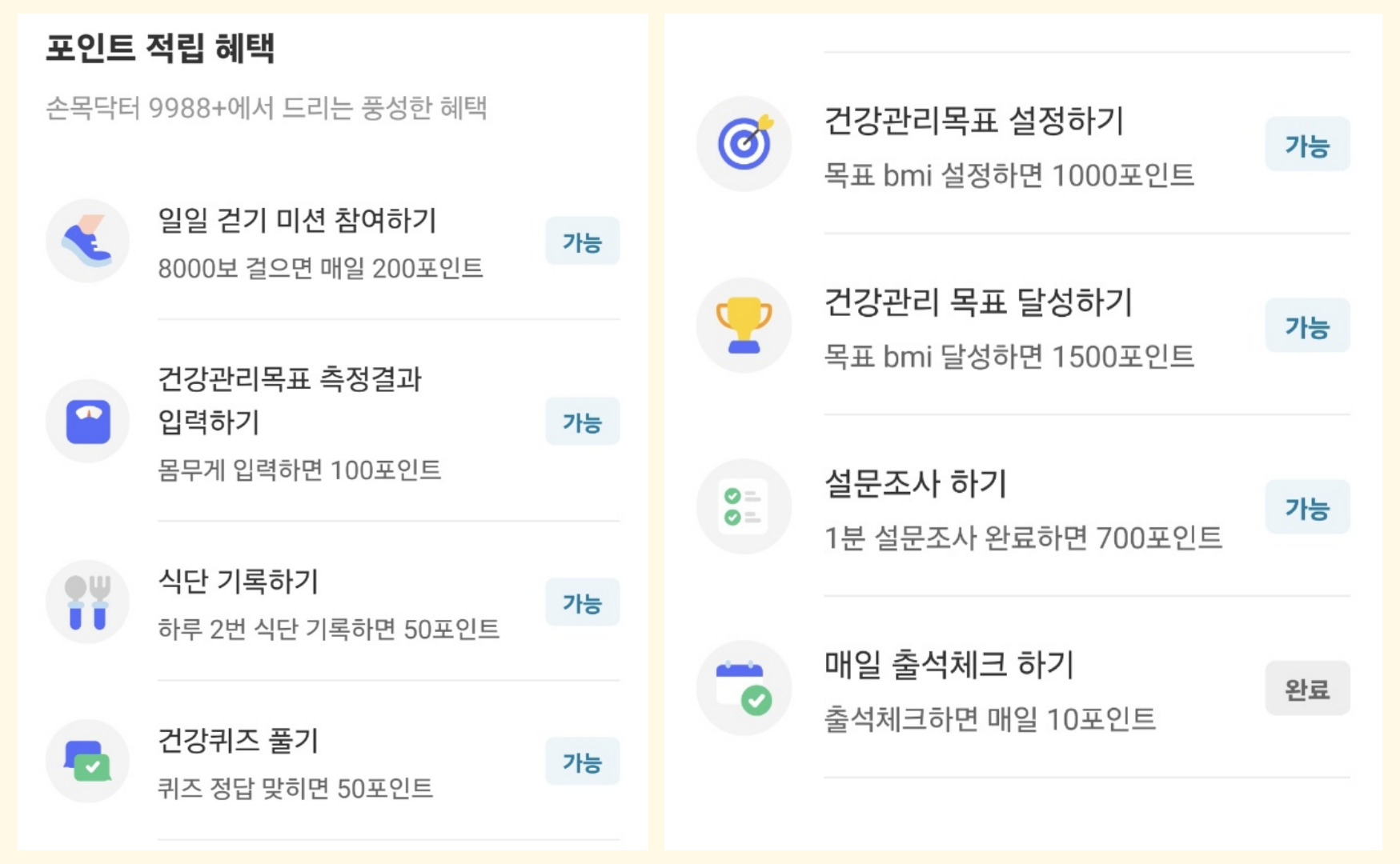Click the scale icon for weight measurement entry
Viewport: 1400px width, 864px height.
coord(88,420)
